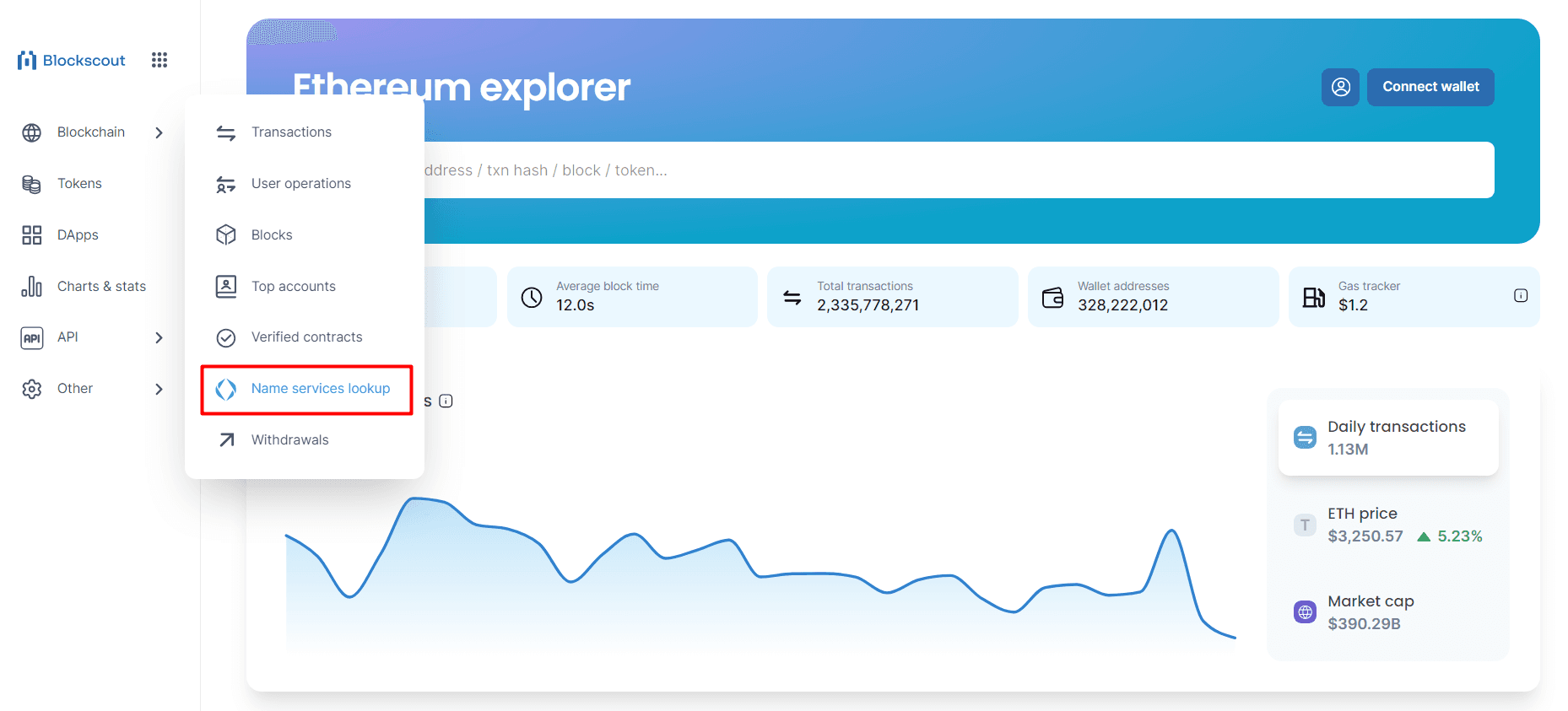Click the Charts & stats bar icon

click(32, 287)
